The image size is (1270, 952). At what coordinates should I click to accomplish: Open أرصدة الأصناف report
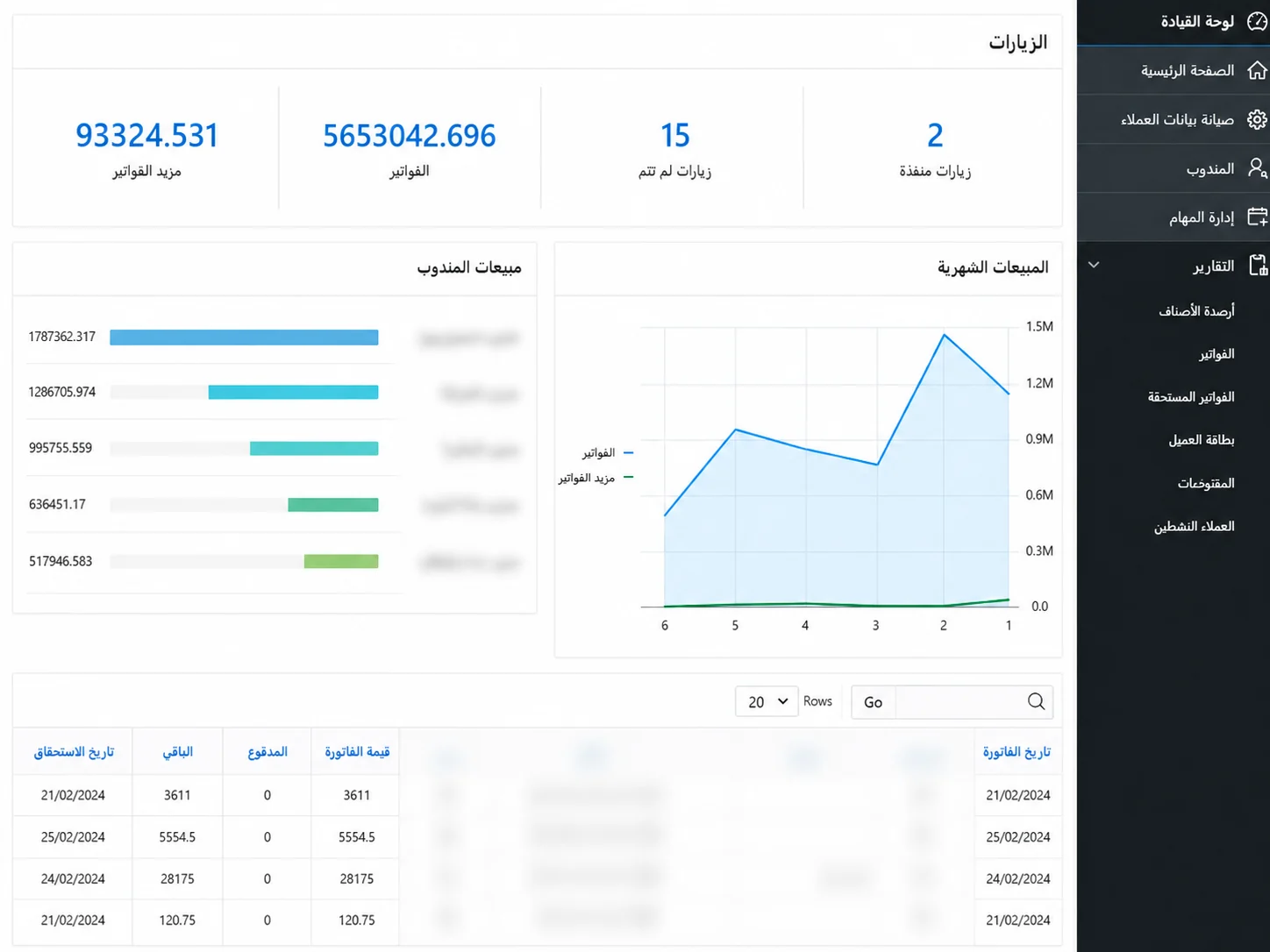pyautogui.click(x=1196, y=310)
